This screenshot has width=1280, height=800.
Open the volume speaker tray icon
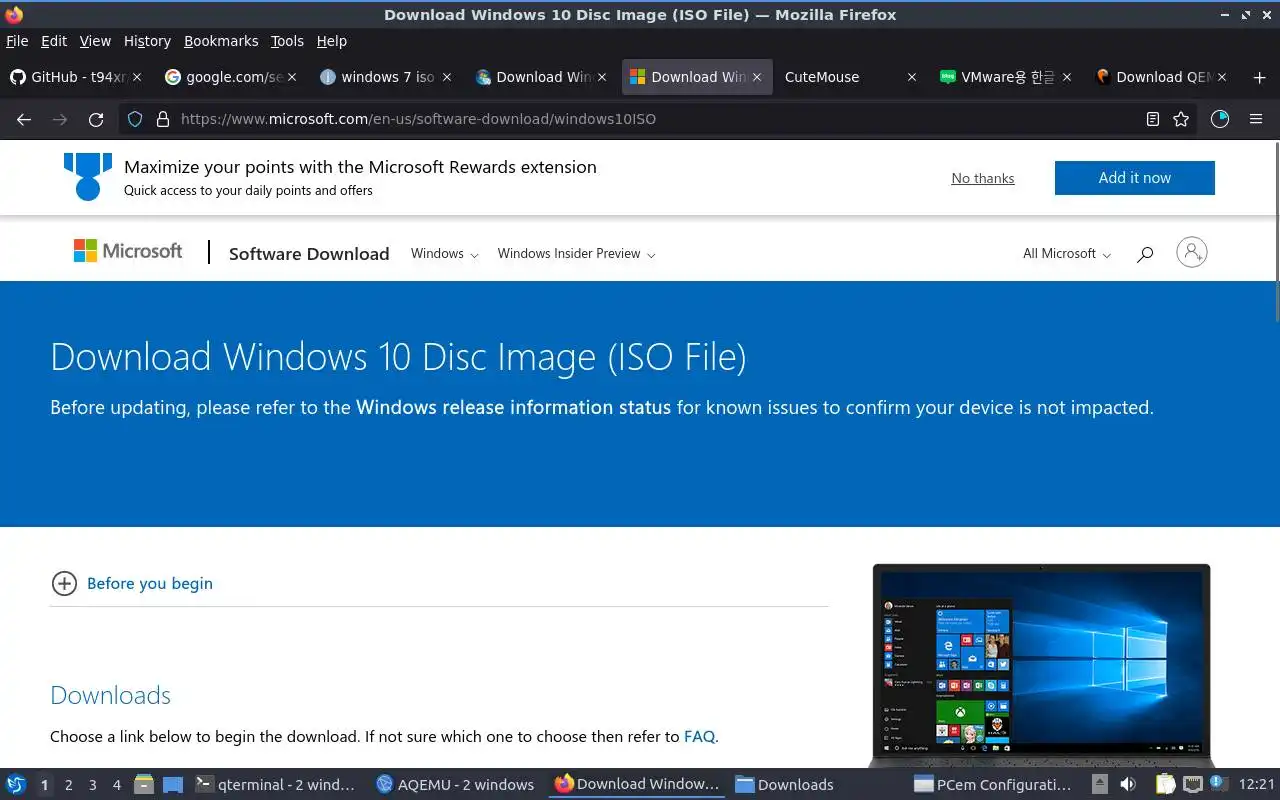[1128, 785]
